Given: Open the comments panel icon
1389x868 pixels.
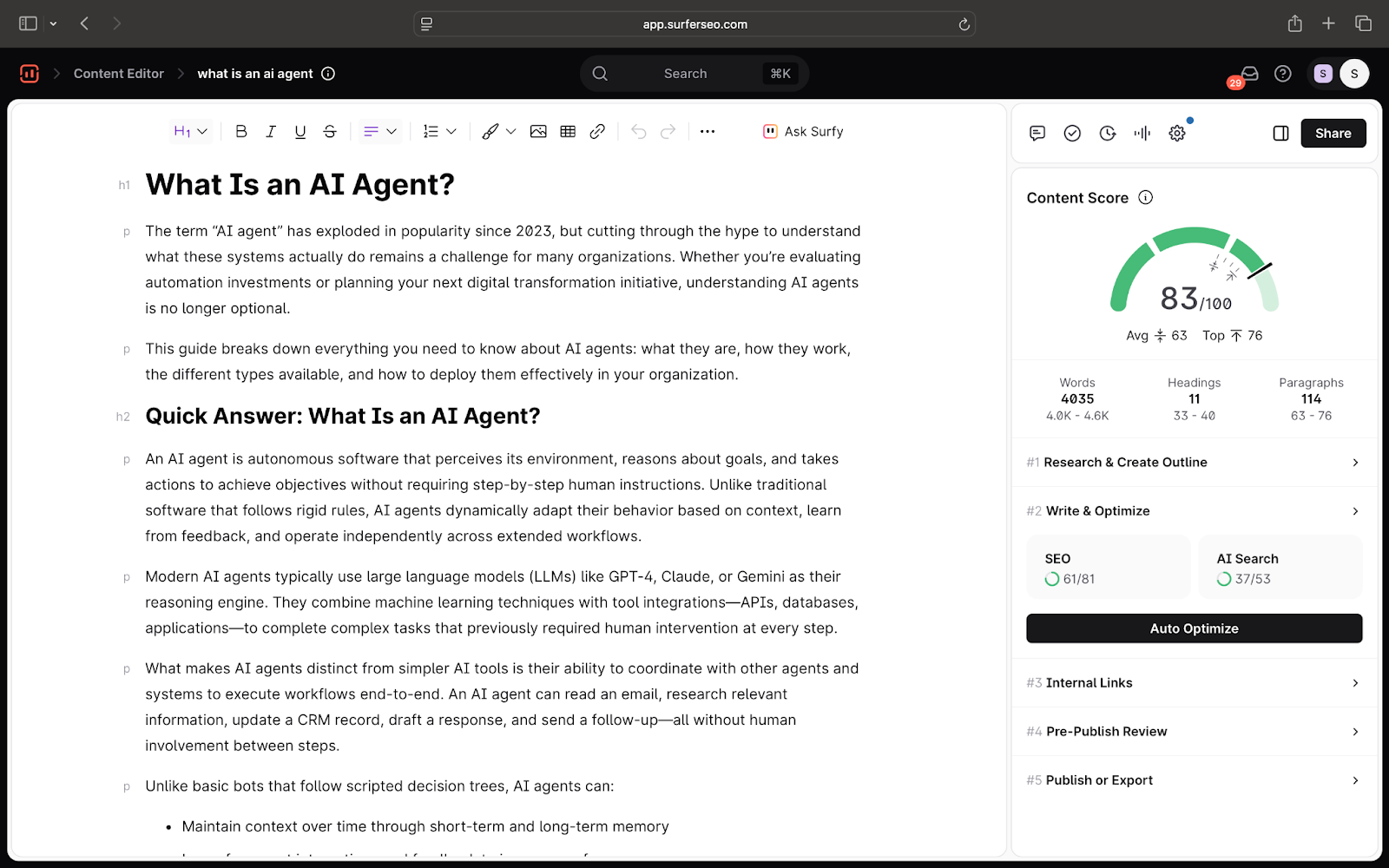Looking at the screenshot, I should tap(1037, 133).
